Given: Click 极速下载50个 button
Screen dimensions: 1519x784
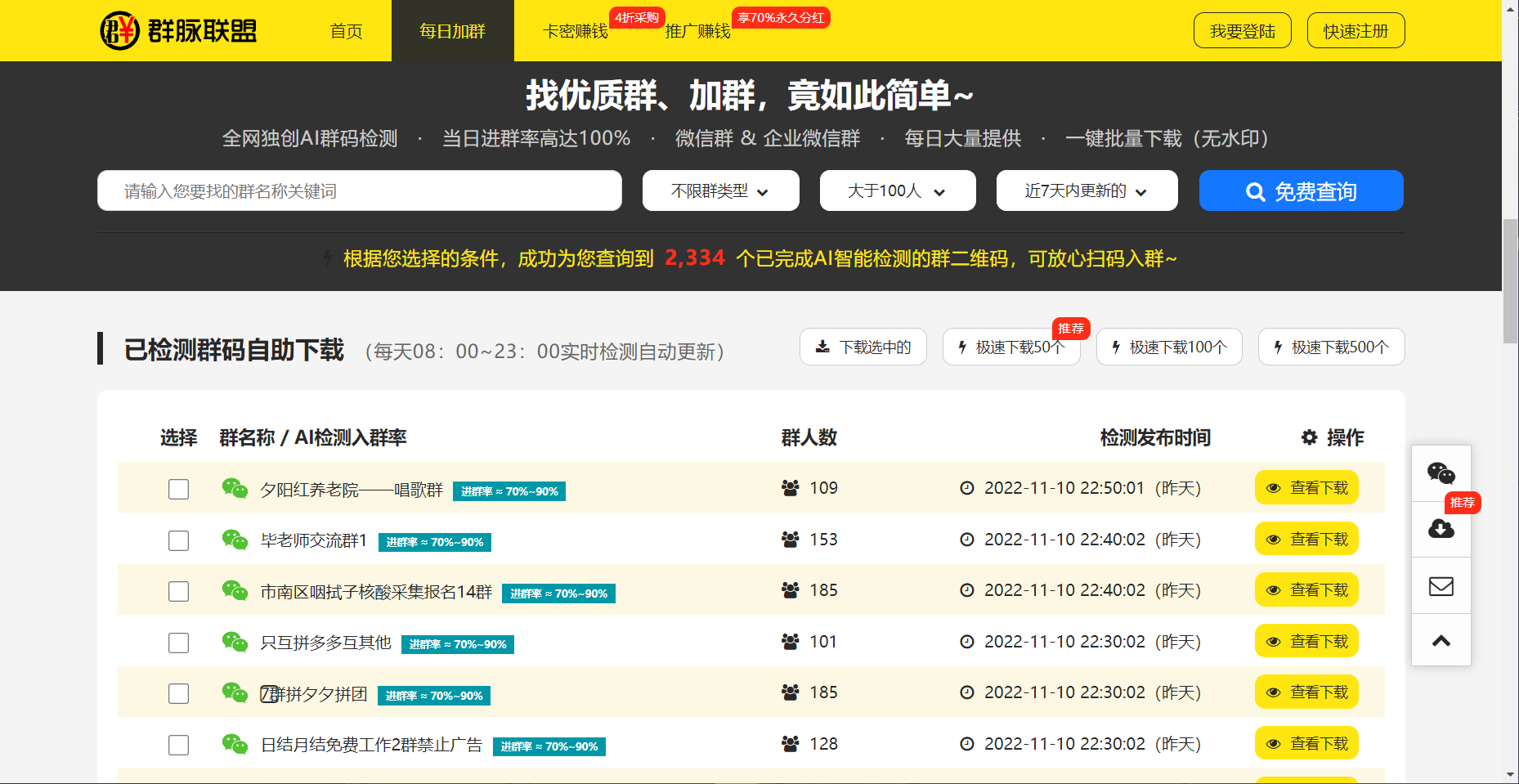Looking at the screenshot, I should pyautogui.click(x=1011, y=347).
